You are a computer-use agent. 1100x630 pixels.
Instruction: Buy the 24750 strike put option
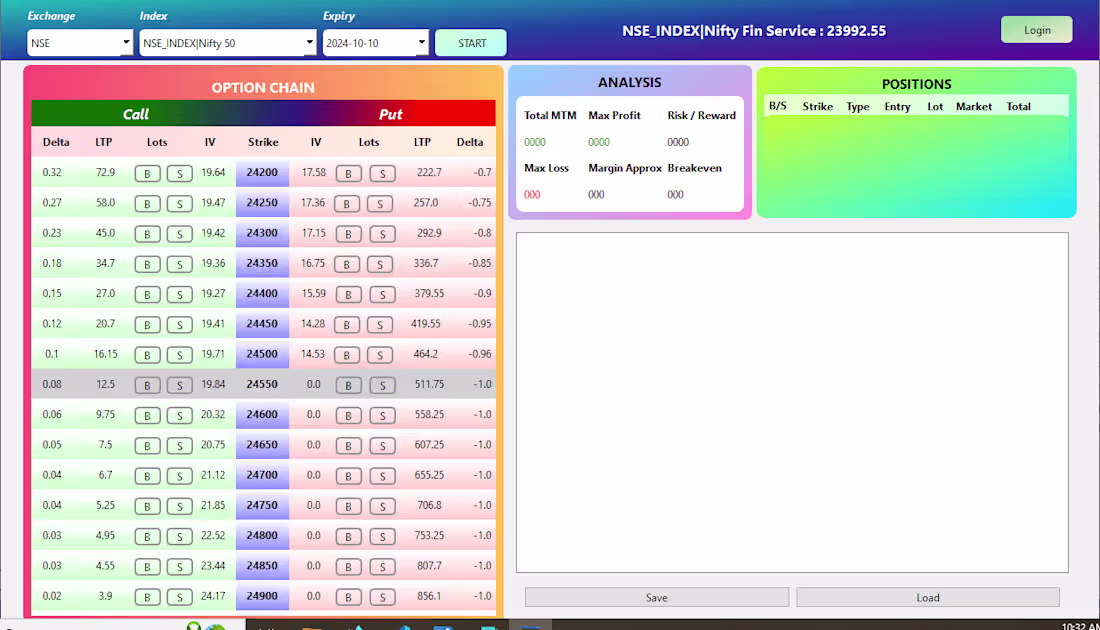(347, 506)
